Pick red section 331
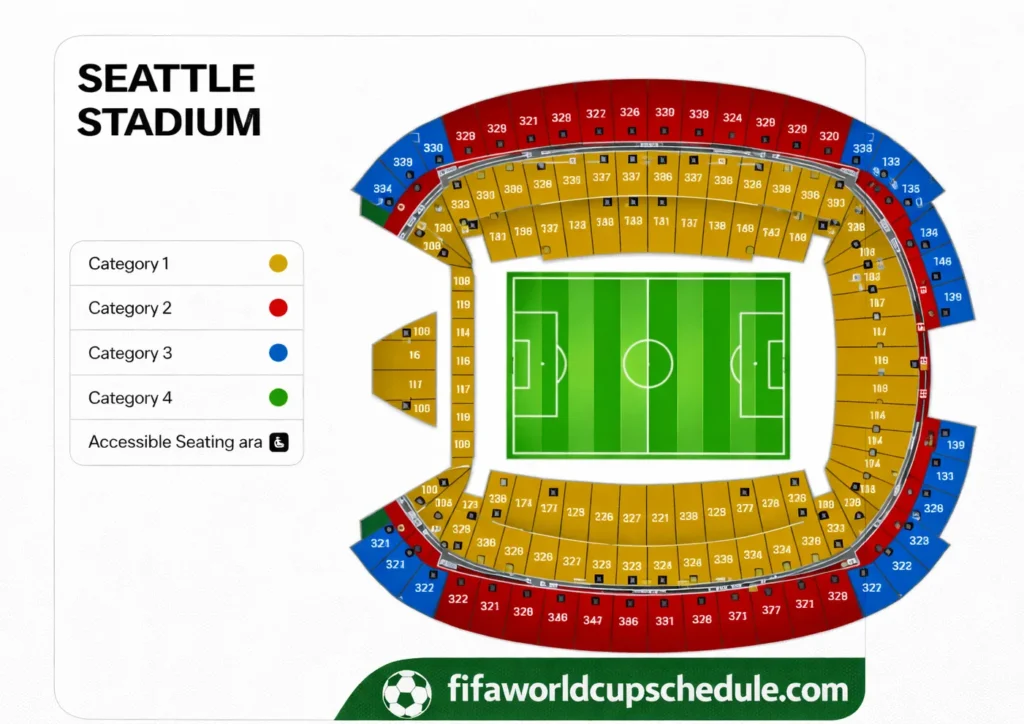Viewport: 1024px width, 724px height. pos(664,621)
